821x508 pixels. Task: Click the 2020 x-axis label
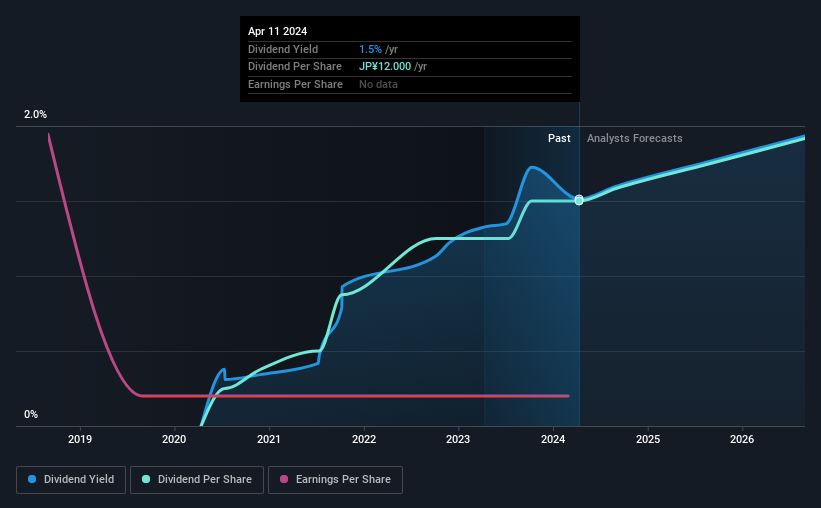pos(174,439)
